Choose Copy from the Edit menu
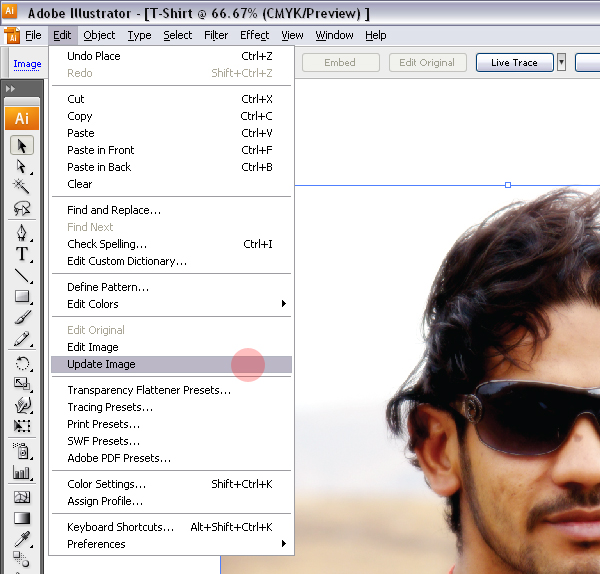This screenshot has width=600, height=574. coord(171,116)
